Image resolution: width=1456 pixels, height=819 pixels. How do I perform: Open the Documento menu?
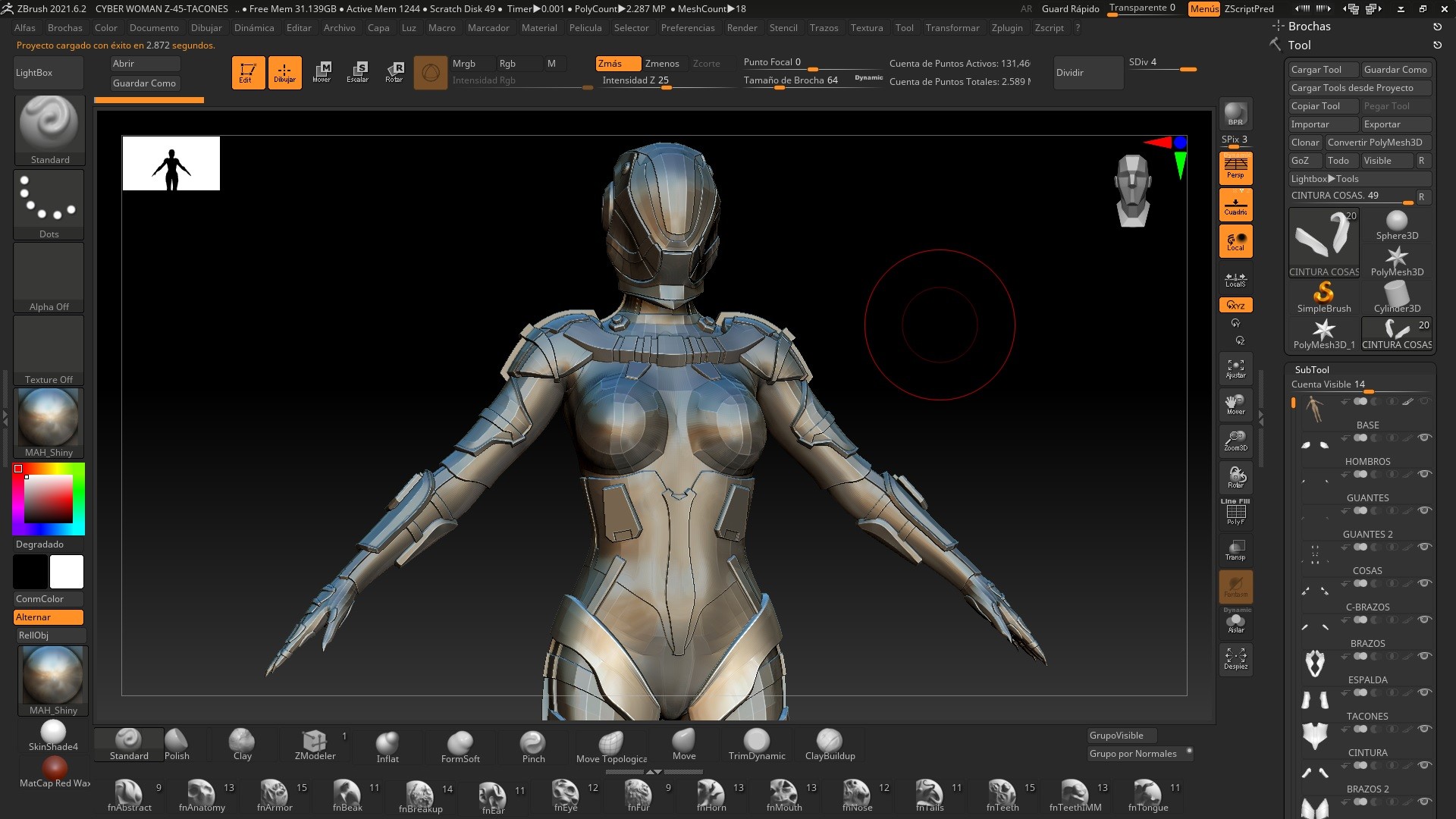pyautogui.click(x=154, y=28)
